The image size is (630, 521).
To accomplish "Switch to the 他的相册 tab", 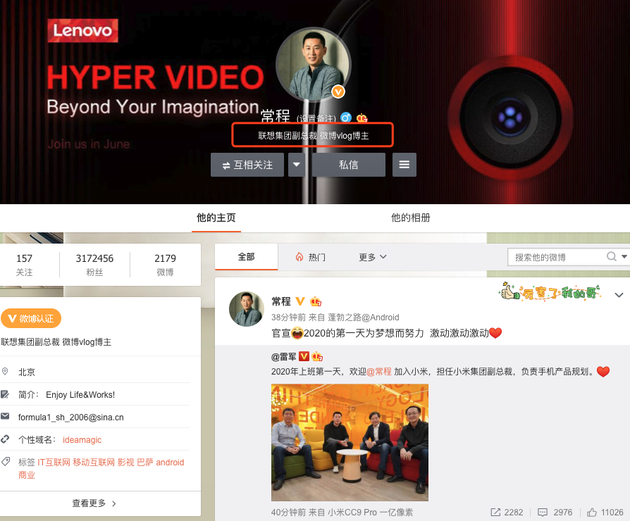I will coord(411,218).
